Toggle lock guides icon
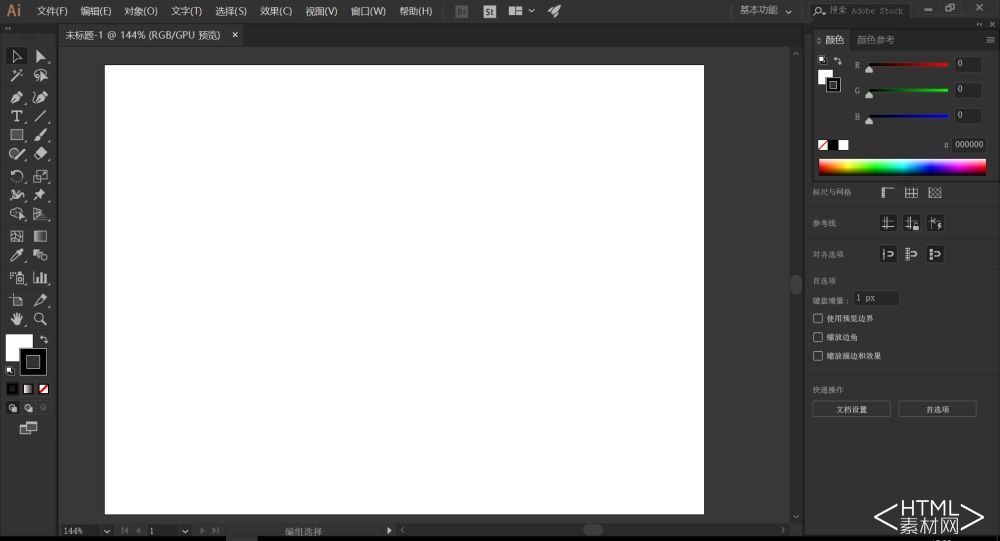1000x541 pixels. coord(911,223)
